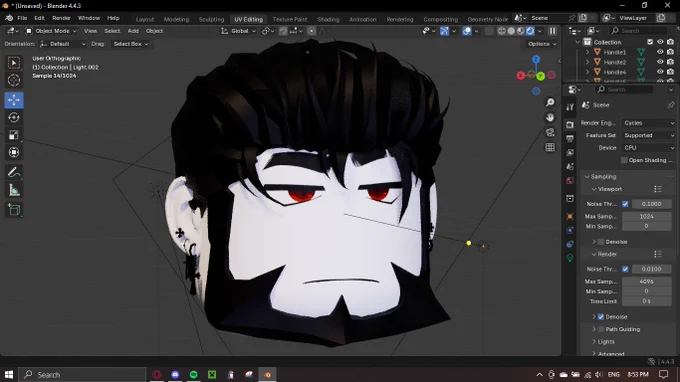Disable Handle4 in renders
The image size is (680, 382).
pos(670,72)
